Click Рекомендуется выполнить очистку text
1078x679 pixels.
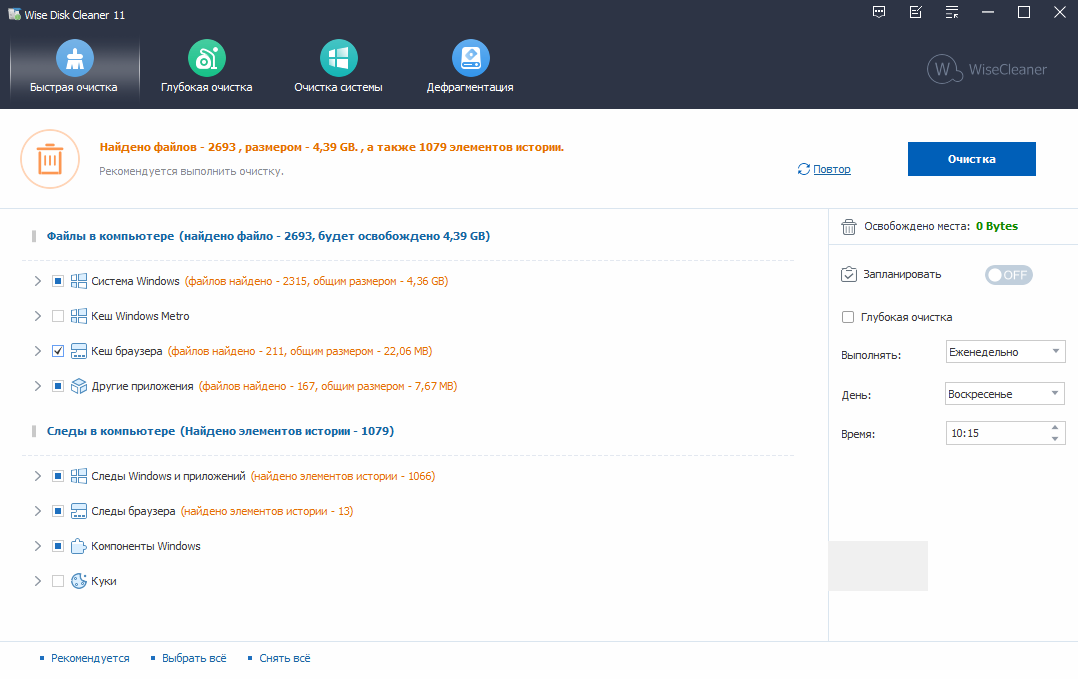(191, 171)
